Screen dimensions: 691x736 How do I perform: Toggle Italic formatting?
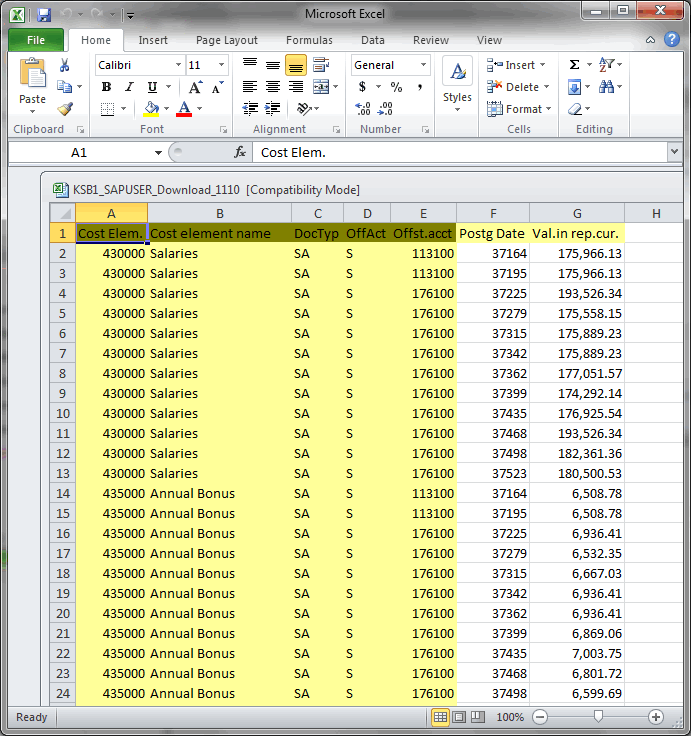128,87
